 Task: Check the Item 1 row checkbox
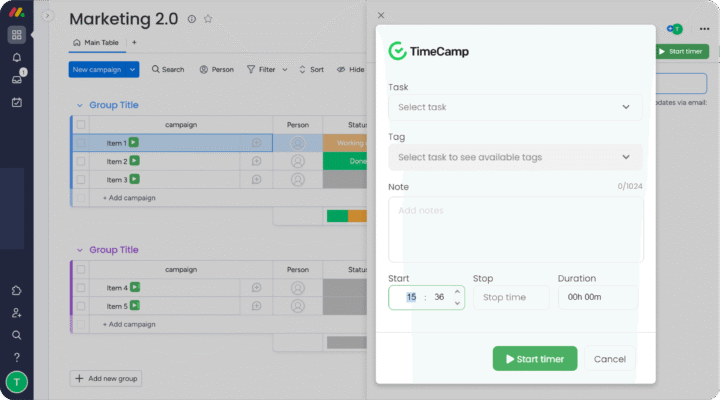click(81, 143)
